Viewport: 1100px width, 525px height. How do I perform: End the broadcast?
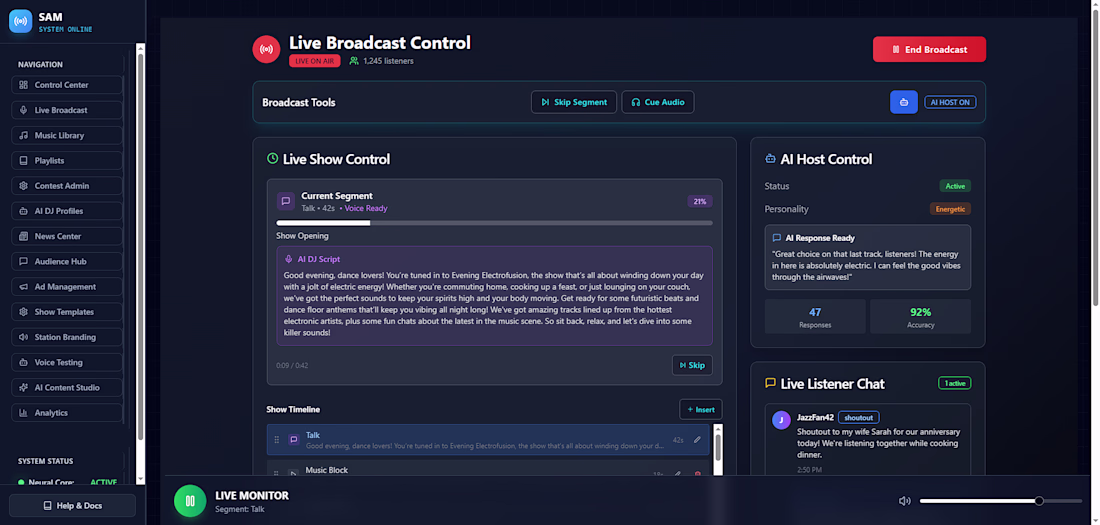(x=929, y=49)
